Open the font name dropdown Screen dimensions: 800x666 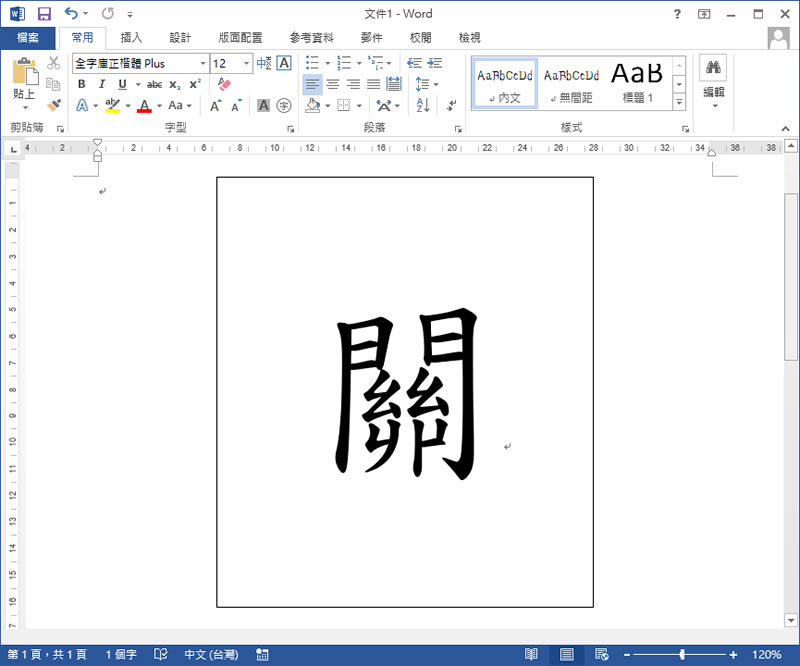[203, 63]
